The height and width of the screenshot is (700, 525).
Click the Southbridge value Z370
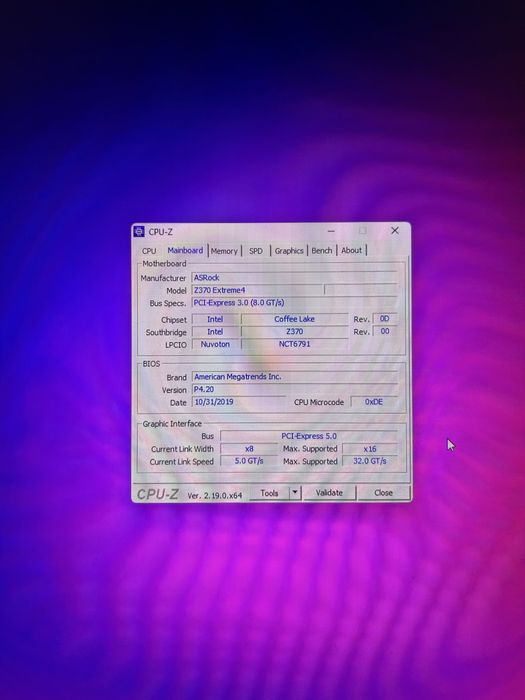pos(294,332)
